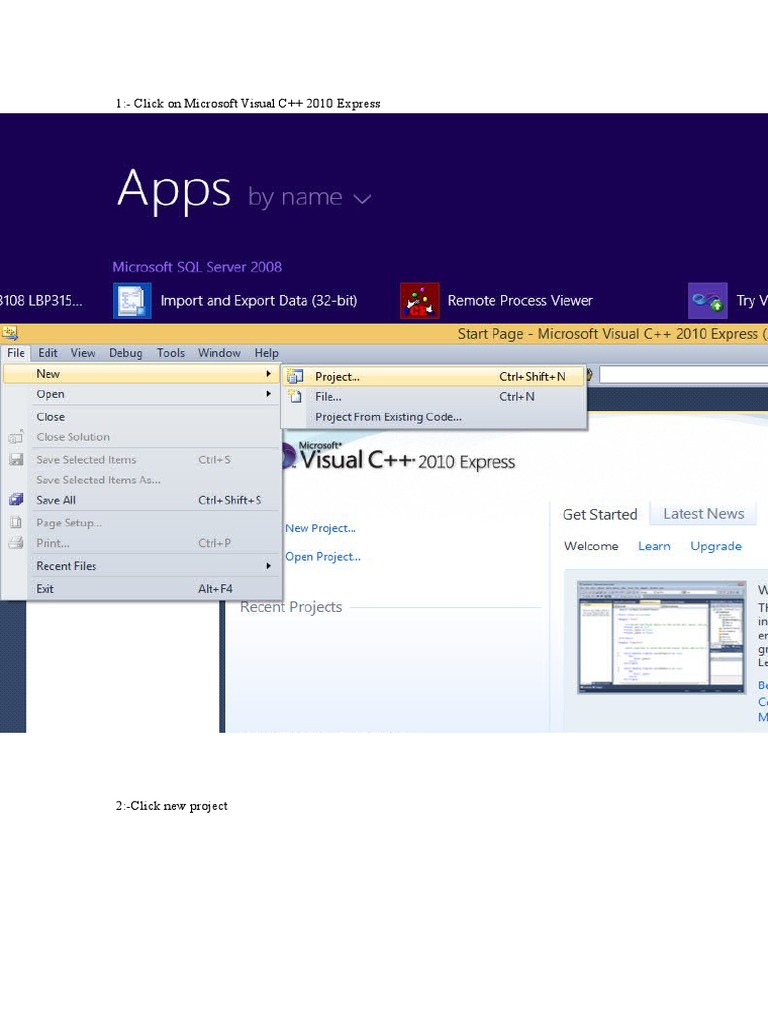Click the Close Solution icon
The width and height of the screenshot is (768, 1024).
point(16,436)
